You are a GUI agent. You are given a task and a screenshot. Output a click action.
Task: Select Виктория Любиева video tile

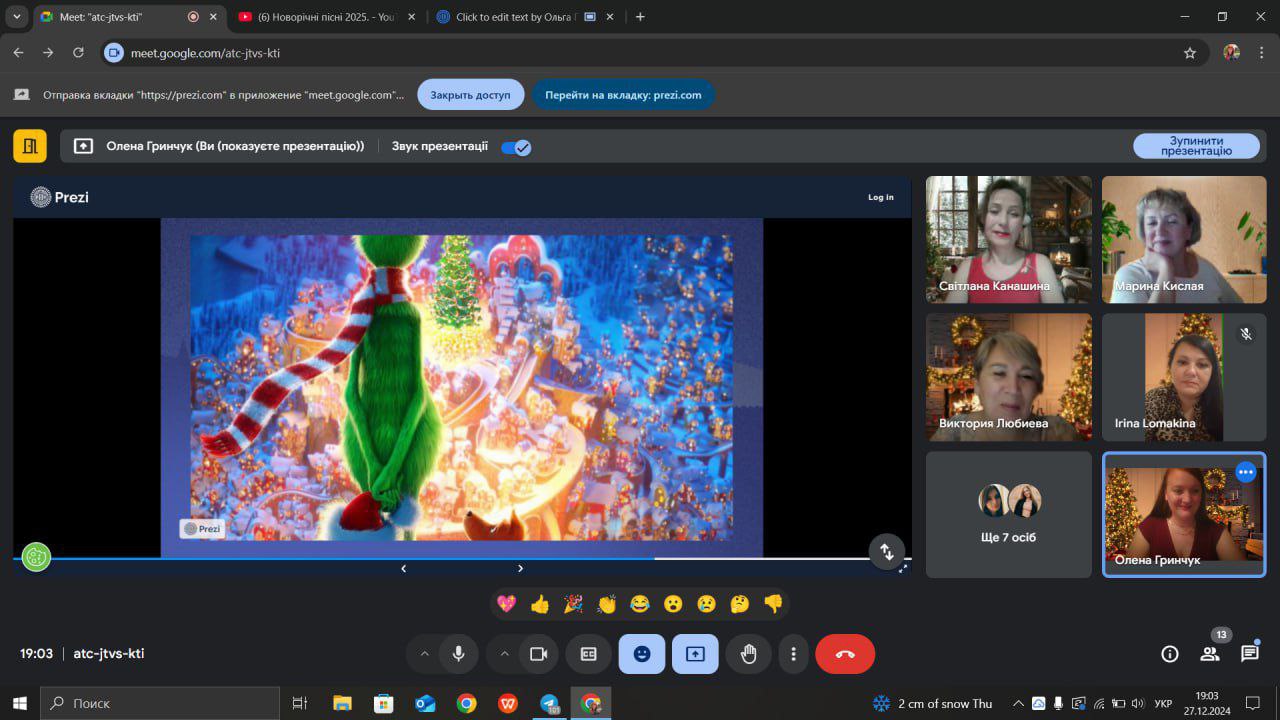[x=1009, y=377]
